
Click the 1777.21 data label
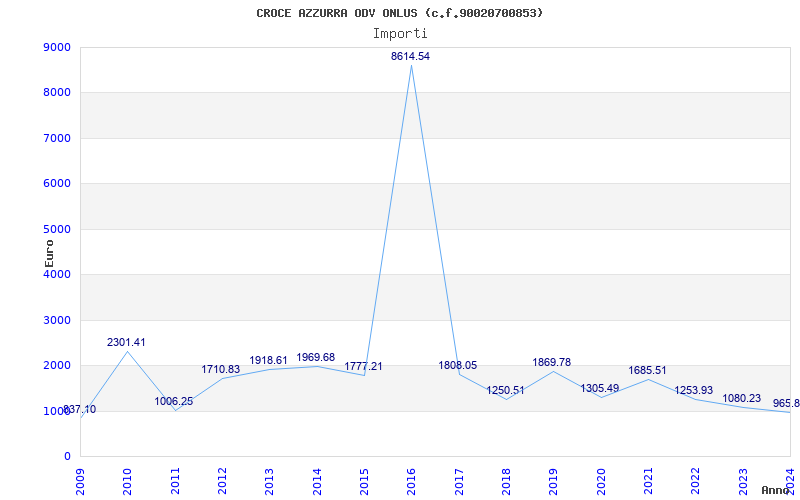click(363, 366)
